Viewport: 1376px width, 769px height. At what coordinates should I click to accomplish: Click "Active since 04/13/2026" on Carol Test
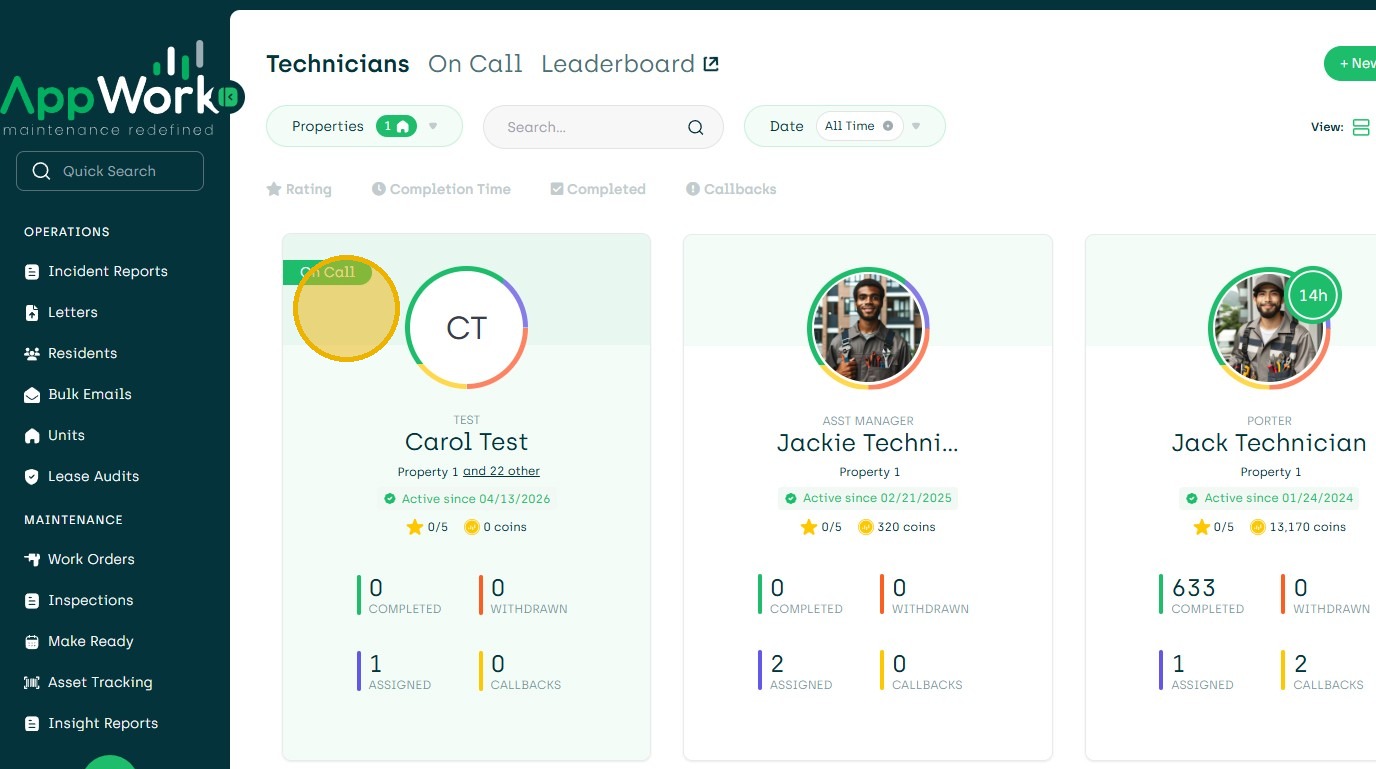click(466, 498)
